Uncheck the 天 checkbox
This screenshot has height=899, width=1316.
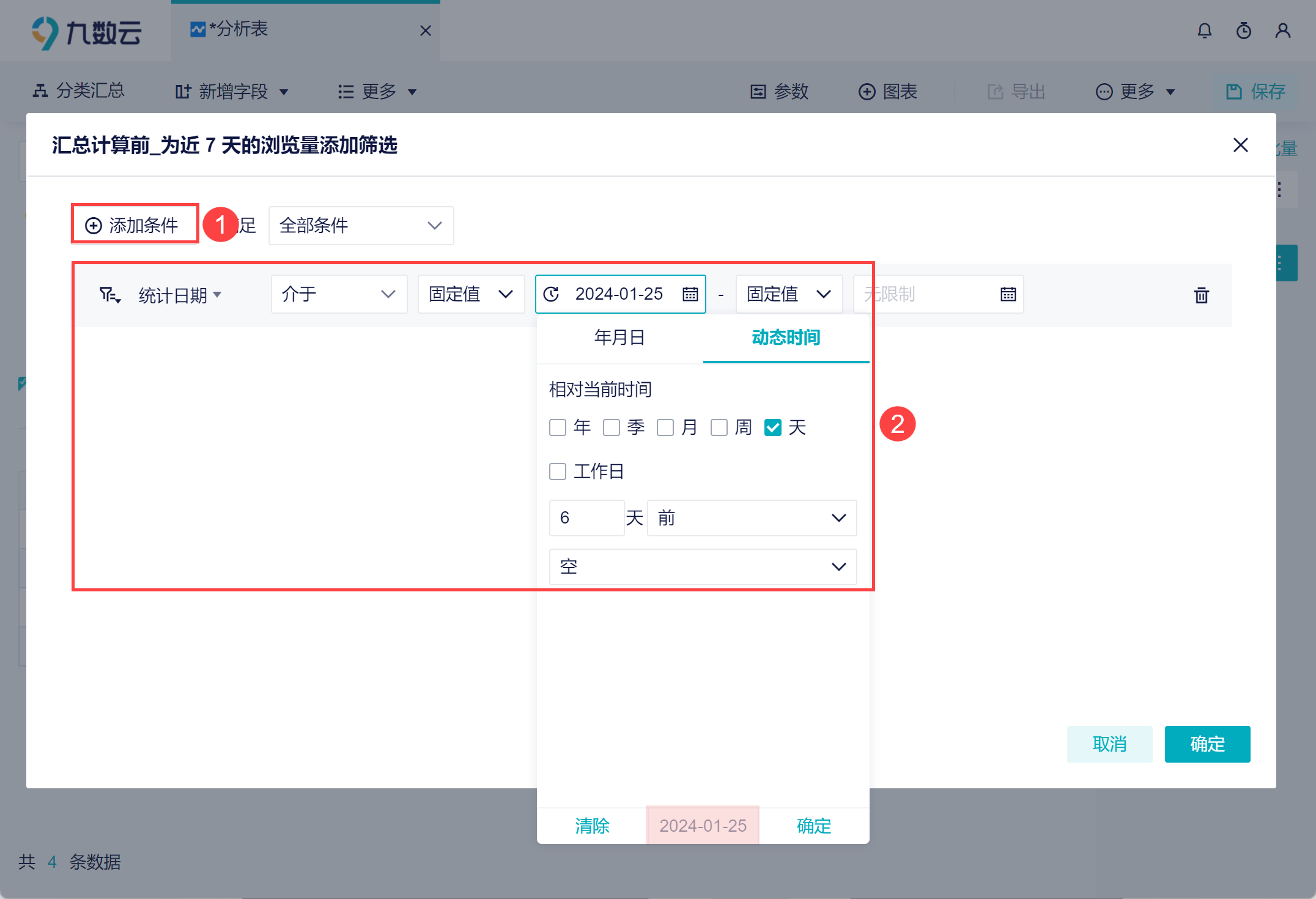(773, 427)
